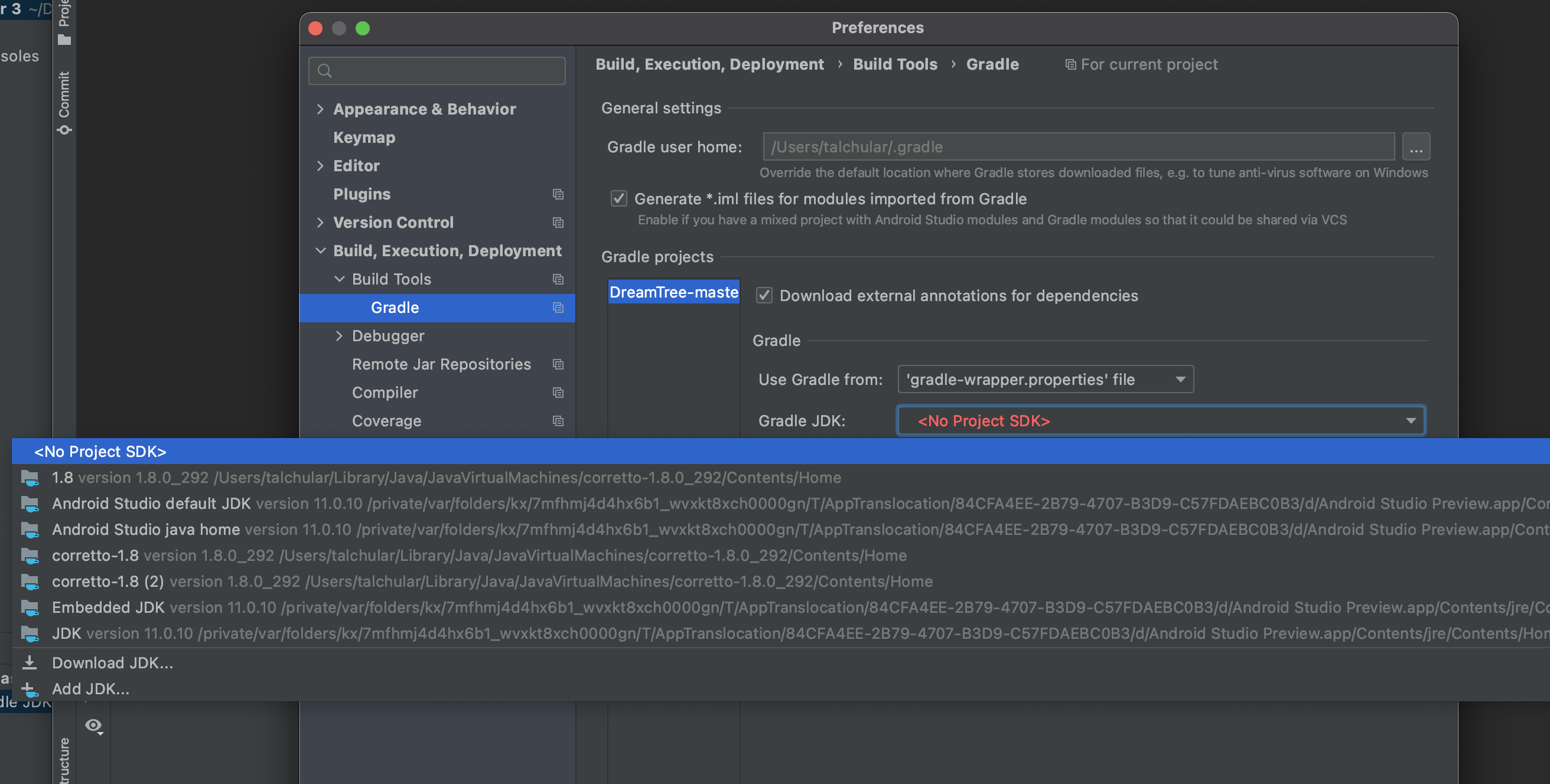Click project-level icon next to Plugins
Screen dimensions: 1550x784
pyautogui.click(x=558, y=194)
